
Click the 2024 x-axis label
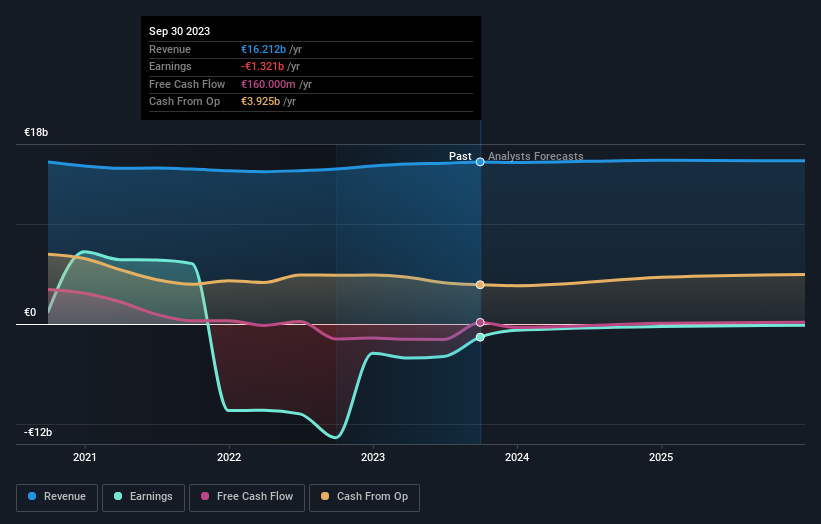tap(517, 457)
